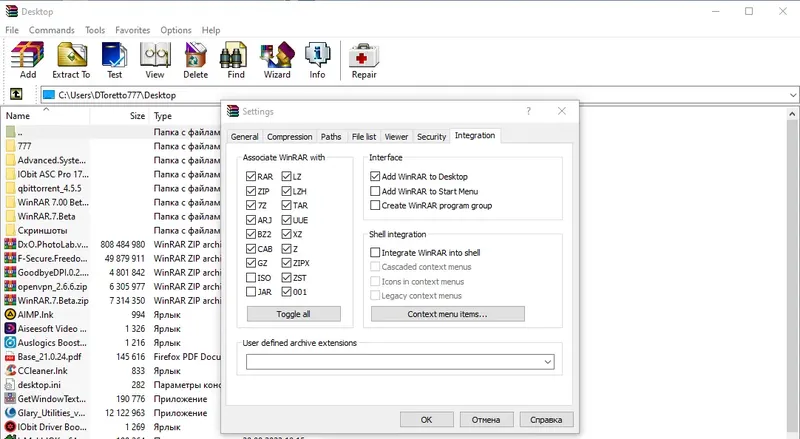Click the Delete toolbar icon
This screenshot has width=800, height=439.
click(195, 55)
